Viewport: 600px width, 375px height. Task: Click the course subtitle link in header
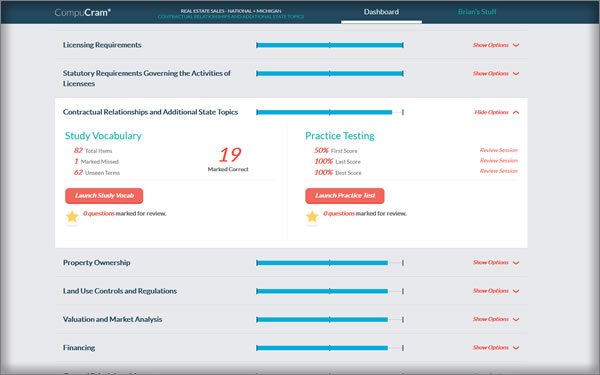231,17
